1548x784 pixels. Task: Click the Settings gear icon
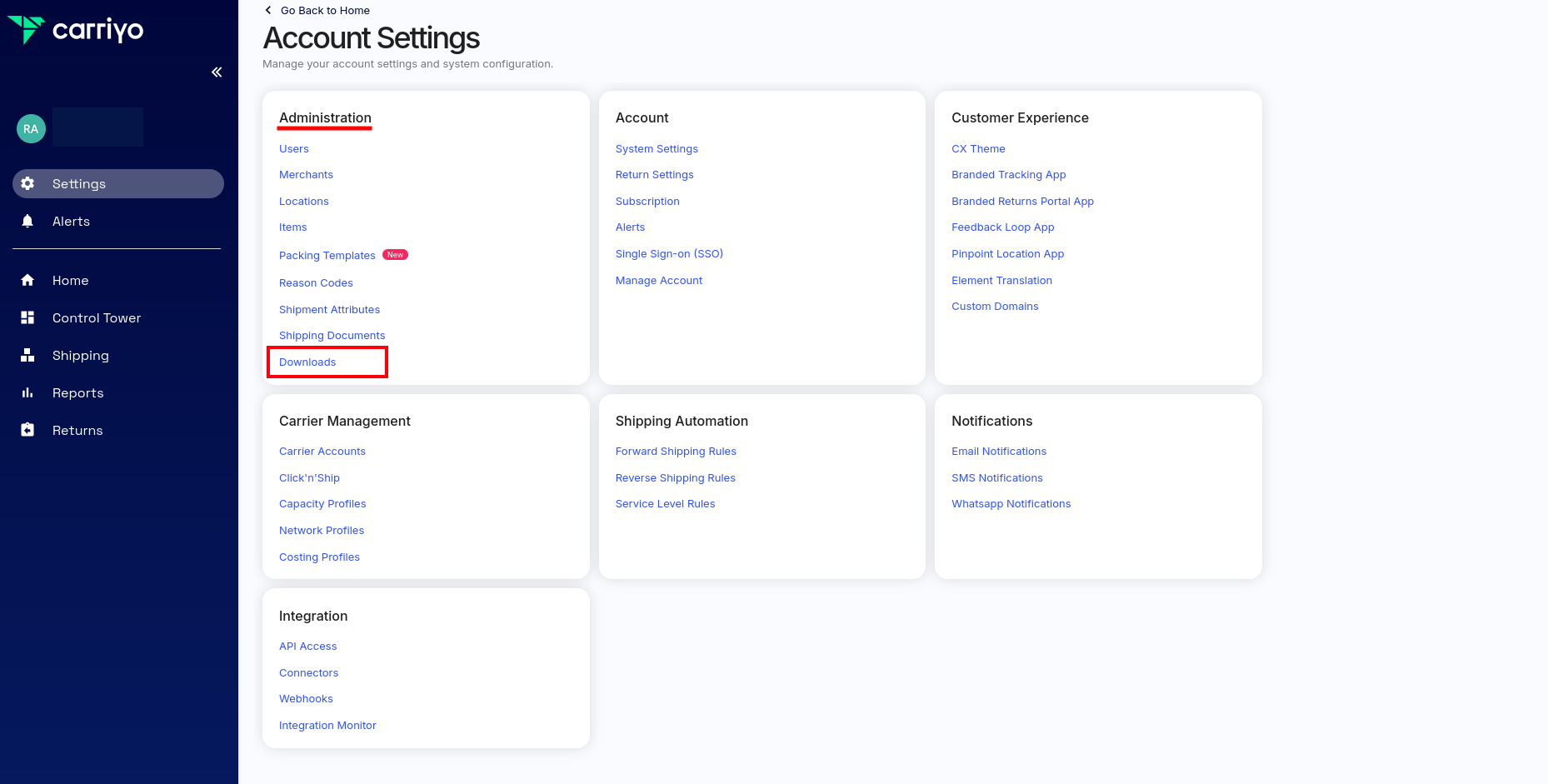point(27,183)
